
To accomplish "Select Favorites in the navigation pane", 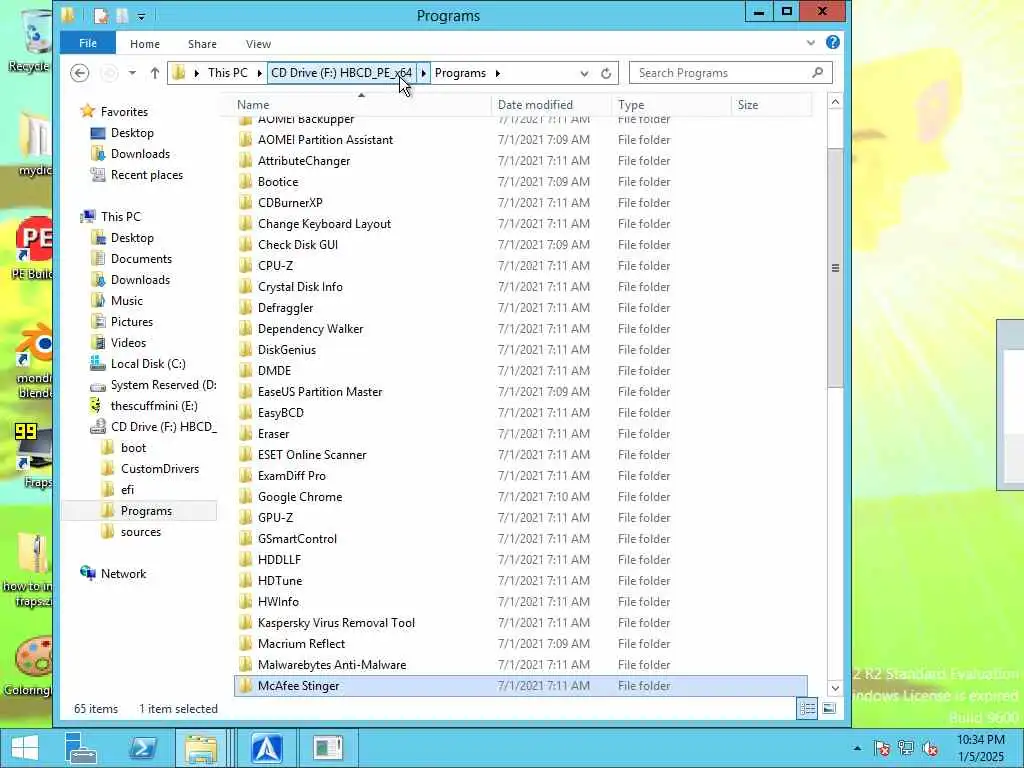I will click(123, 112).
